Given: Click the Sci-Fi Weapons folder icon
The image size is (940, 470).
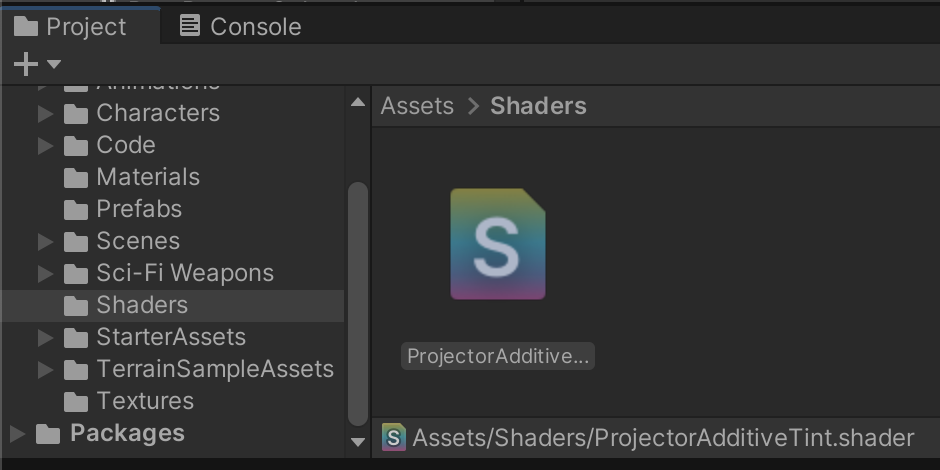Looking at the screenshot, I should point(76,274).
